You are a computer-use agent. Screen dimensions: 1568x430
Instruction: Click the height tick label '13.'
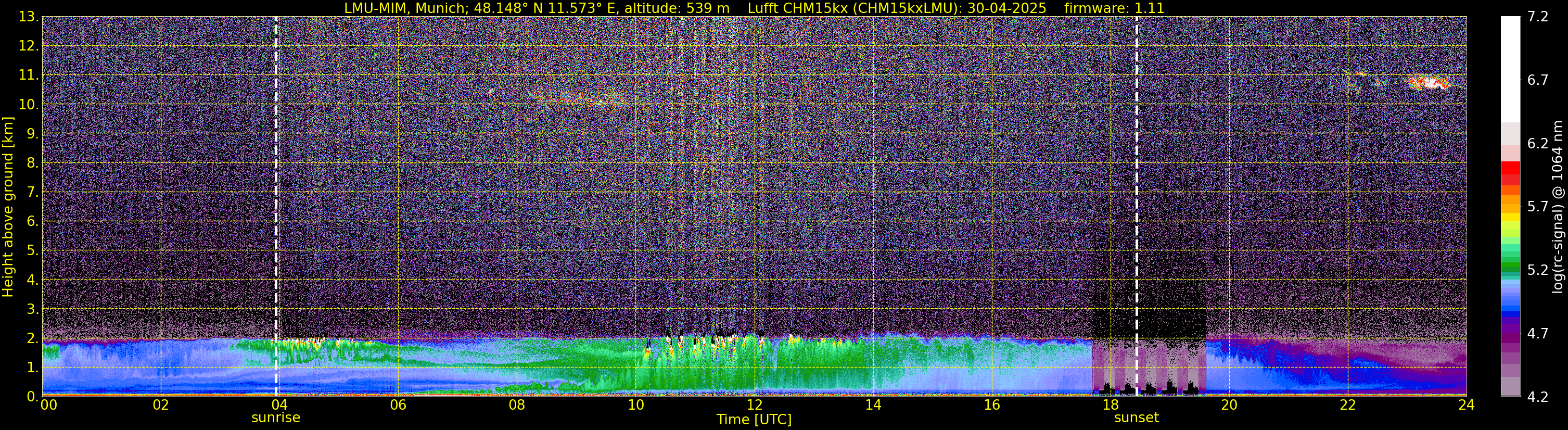[x=28, y=17]
